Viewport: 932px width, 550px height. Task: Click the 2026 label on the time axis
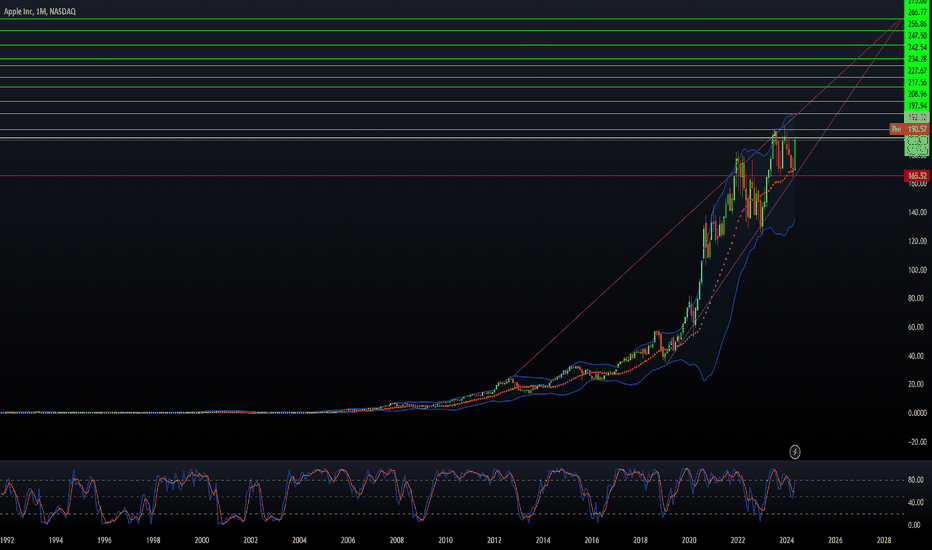[835, 540]
